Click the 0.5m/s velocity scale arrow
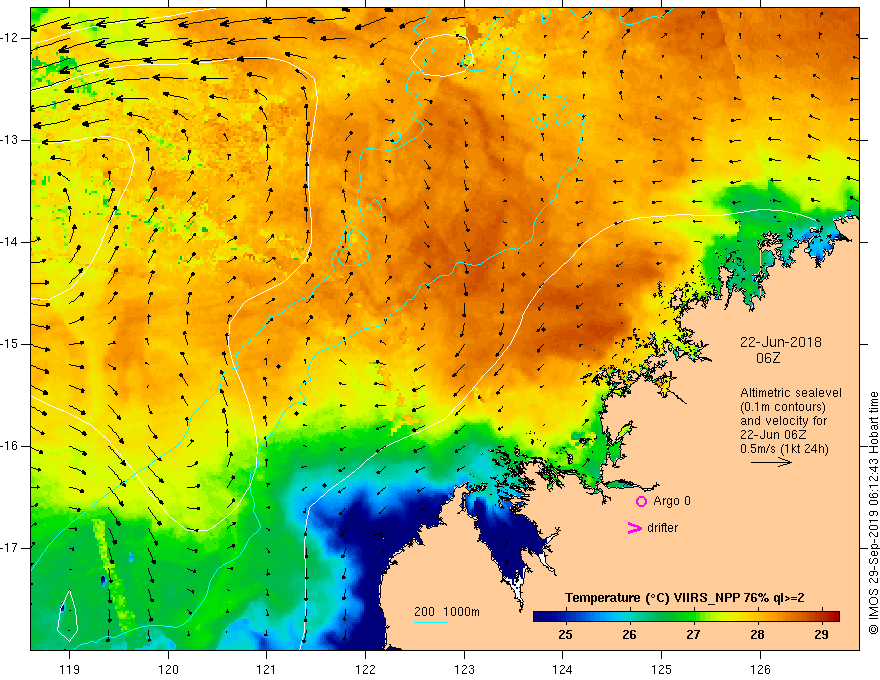Viewport: 880px width, 680px height. pyautogui.click(x=771, y=462)
